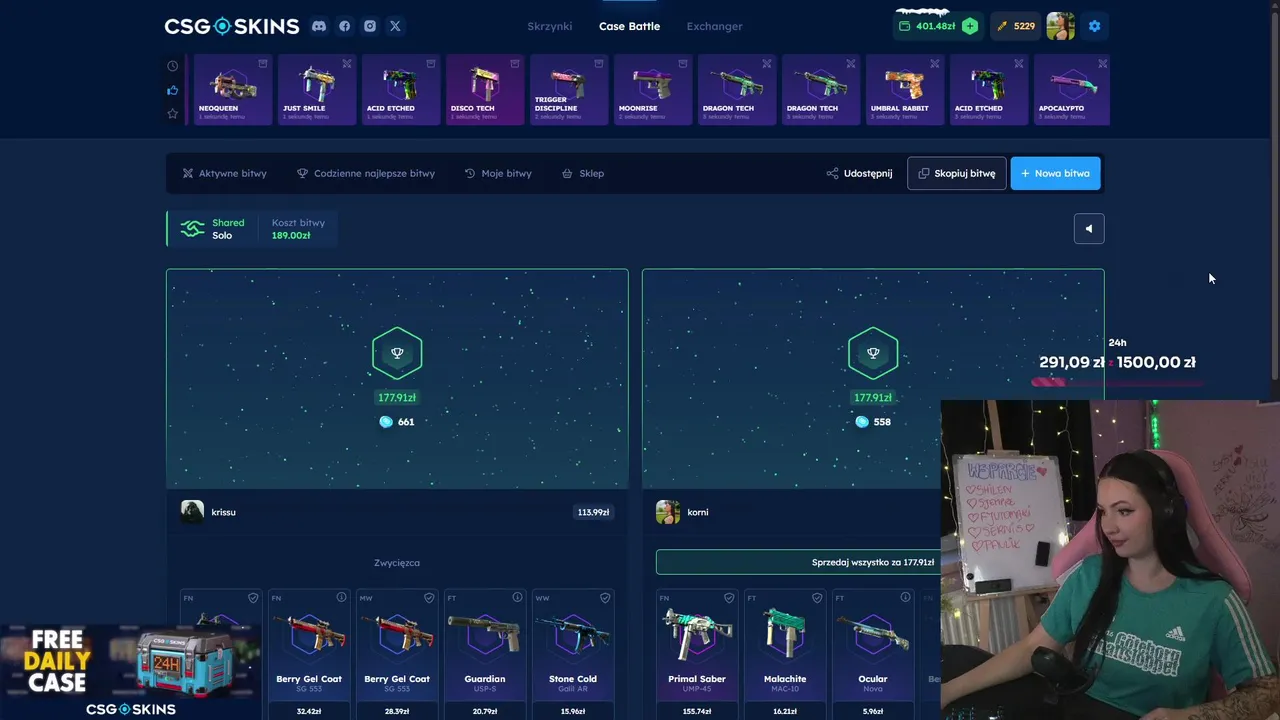The width and height of the screenshot is (1280, 720).
Task: Click krissu's 113.99zł total
Action: coord(593,512)
